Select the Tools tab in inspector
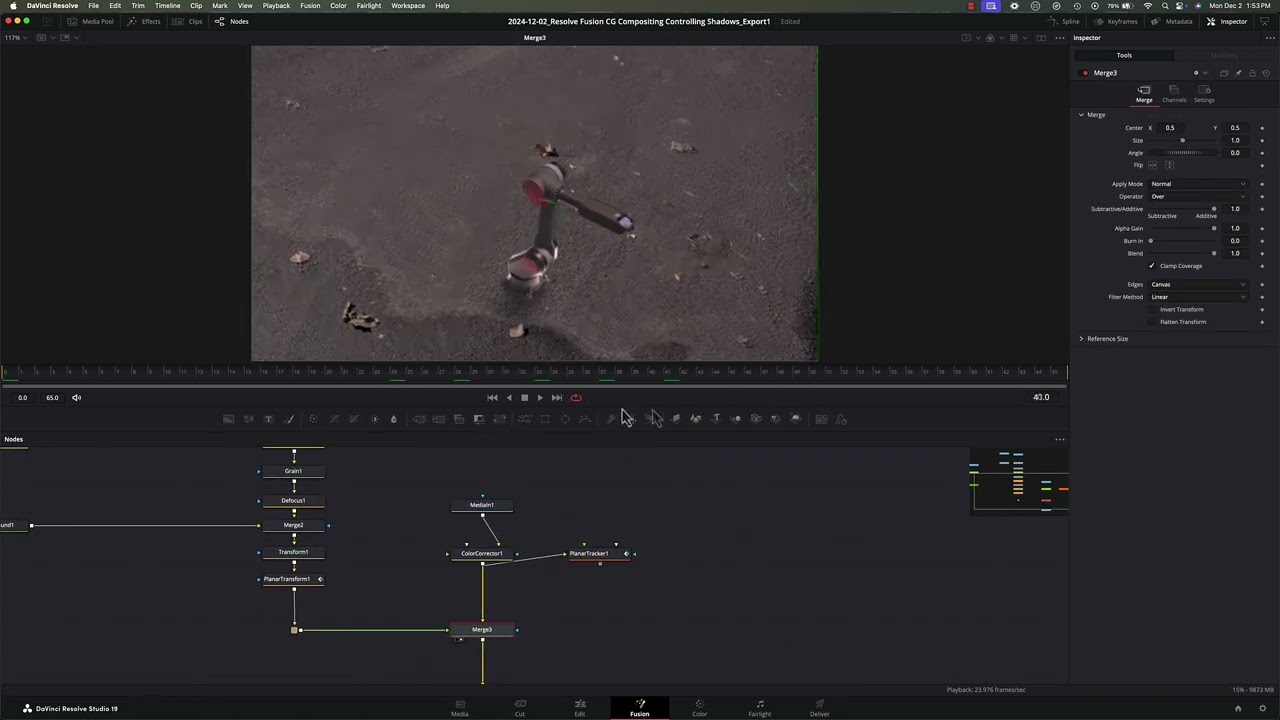 point(1124,55)
